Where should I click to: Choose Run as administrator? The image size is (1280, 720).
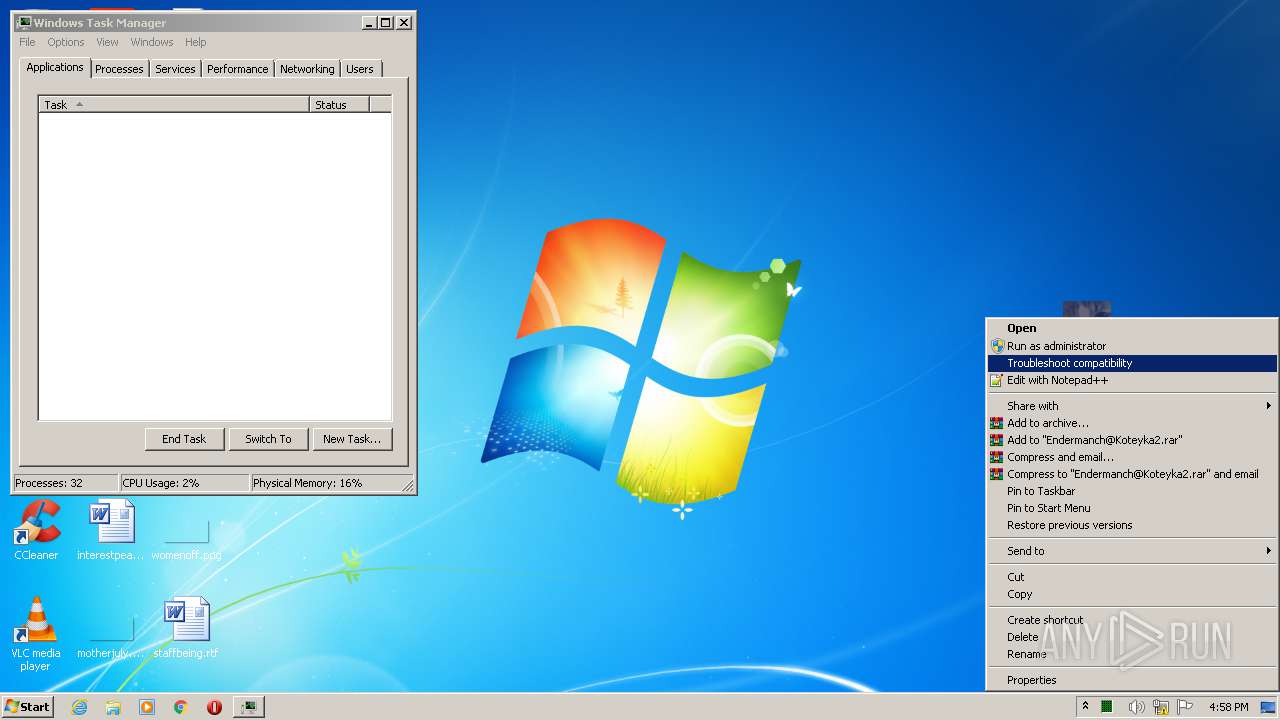tap(1132, 346)
